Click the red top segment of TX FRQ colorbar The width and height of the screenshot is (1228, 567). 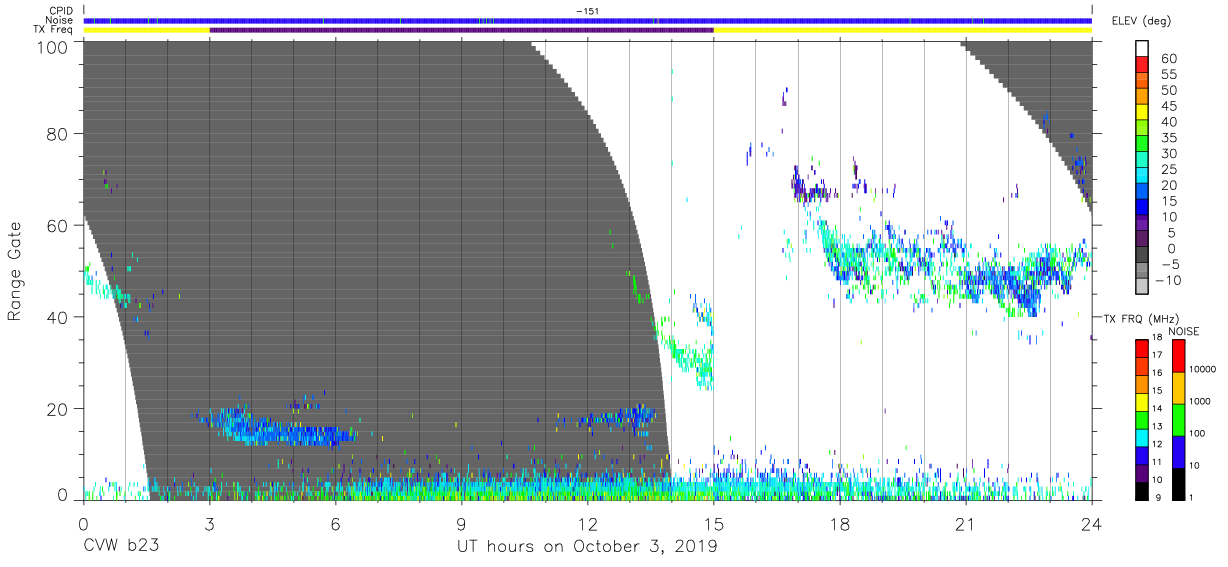click(x=1141, y=348)
